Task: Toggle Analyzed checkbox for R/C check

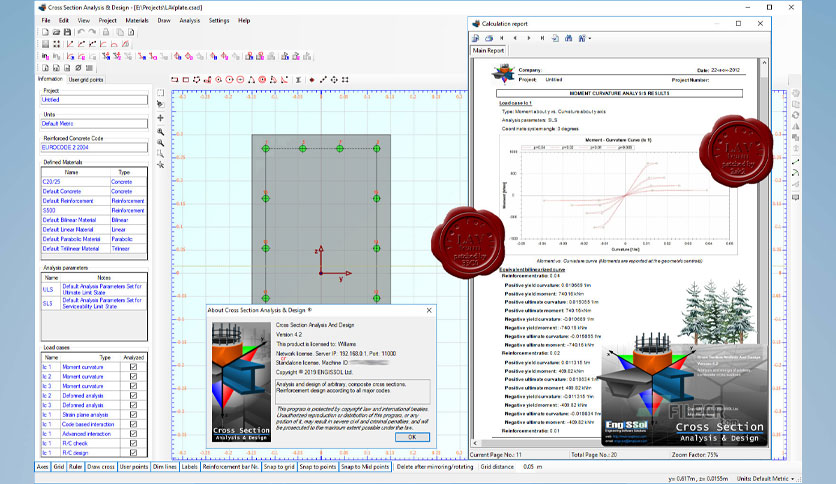Action: (x=133, y=443)
